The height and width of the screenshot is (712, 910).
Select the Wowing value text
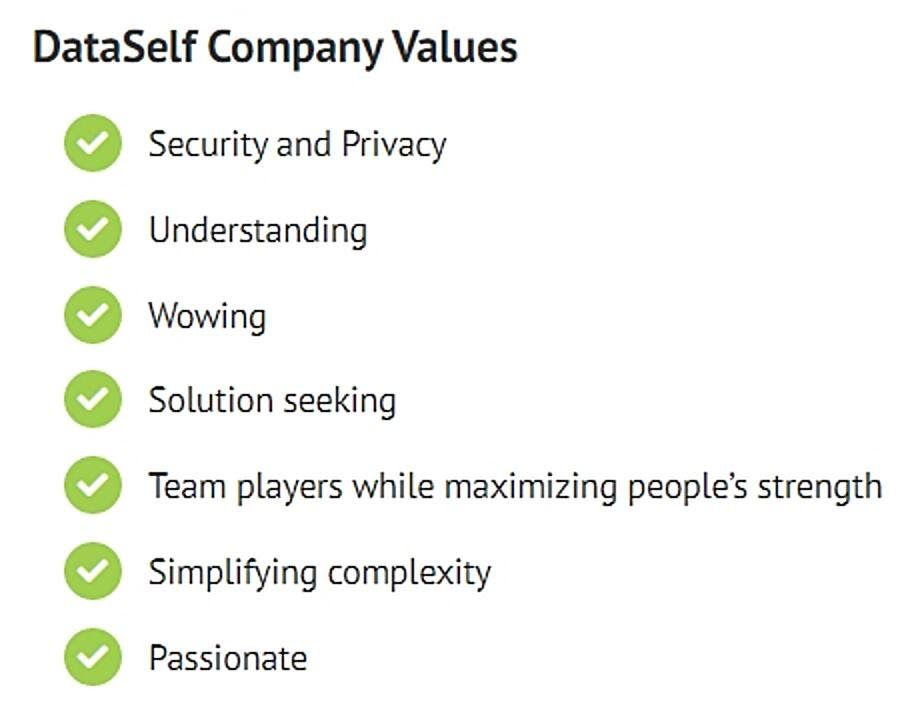(207, 317)
